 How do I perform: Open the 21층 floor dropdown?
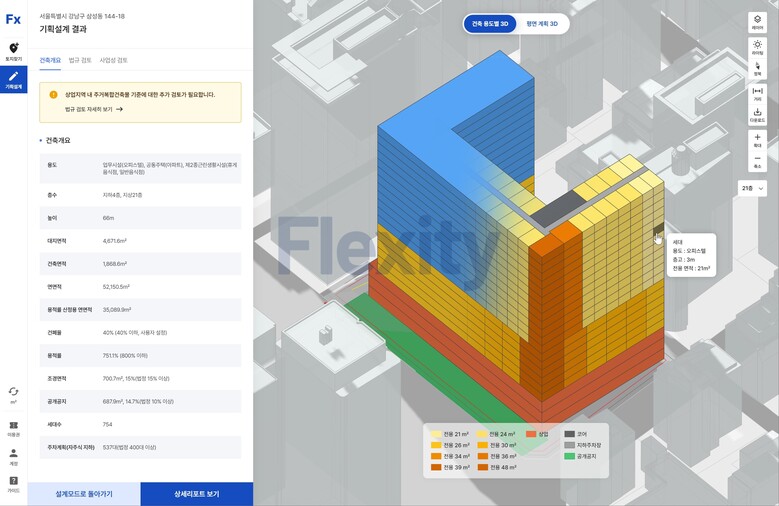(752, 188)
